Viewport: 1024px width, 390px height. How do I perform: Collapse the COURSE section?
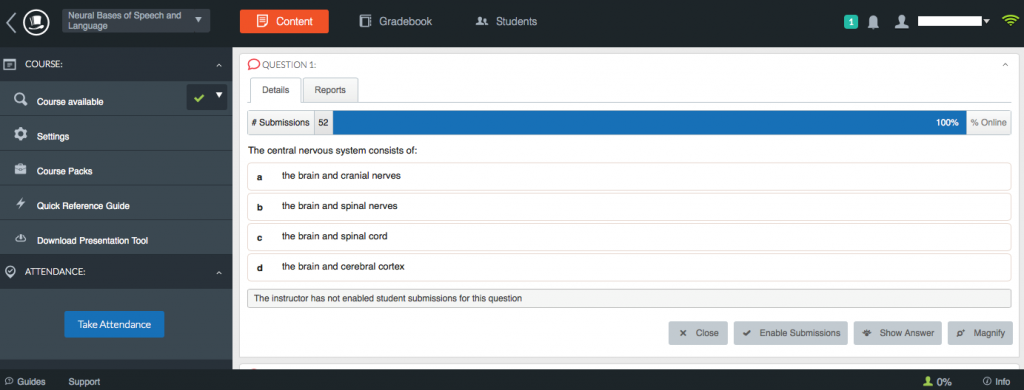(219, 65)
